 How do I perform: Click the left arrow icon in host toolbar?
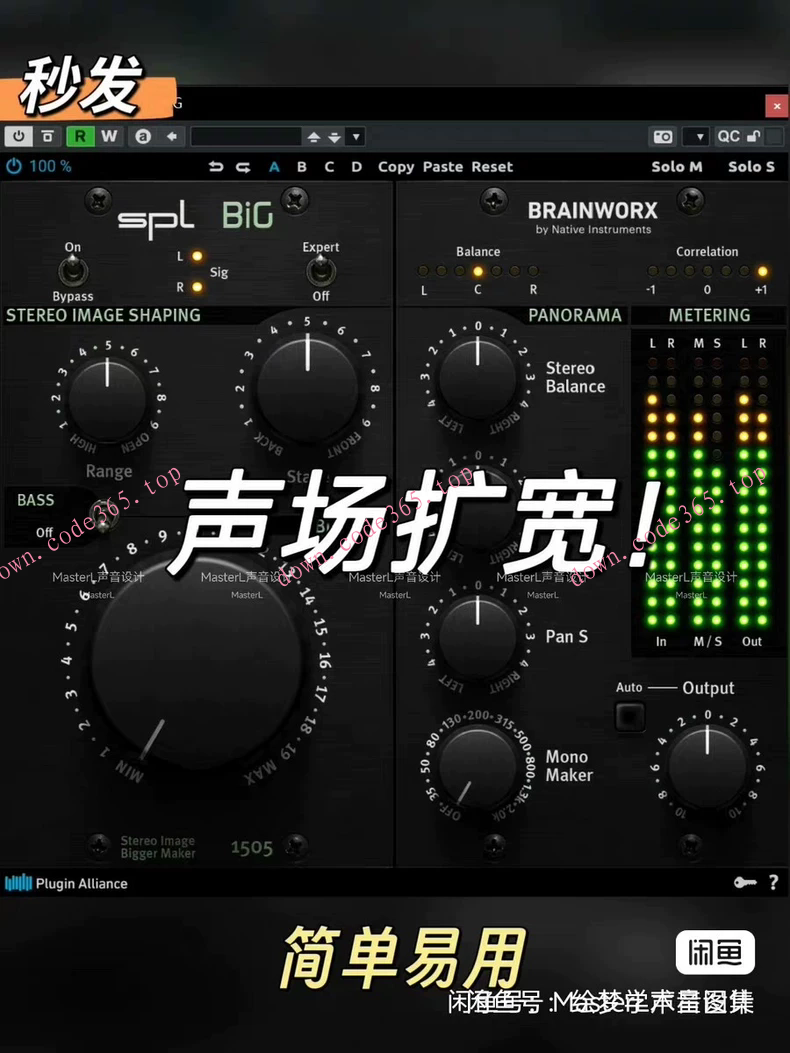[172, 136]
